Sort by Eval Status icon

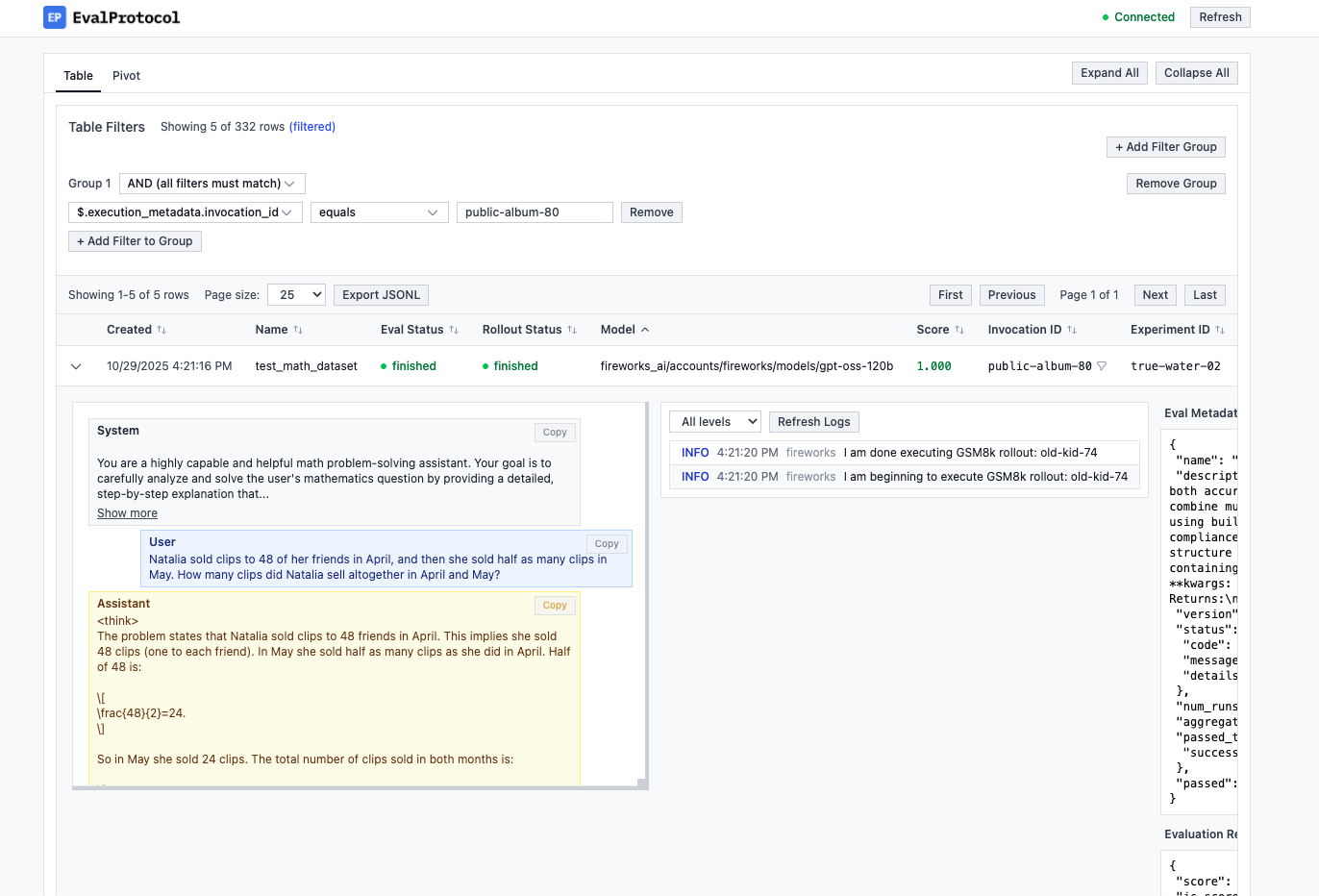point(454,330)
